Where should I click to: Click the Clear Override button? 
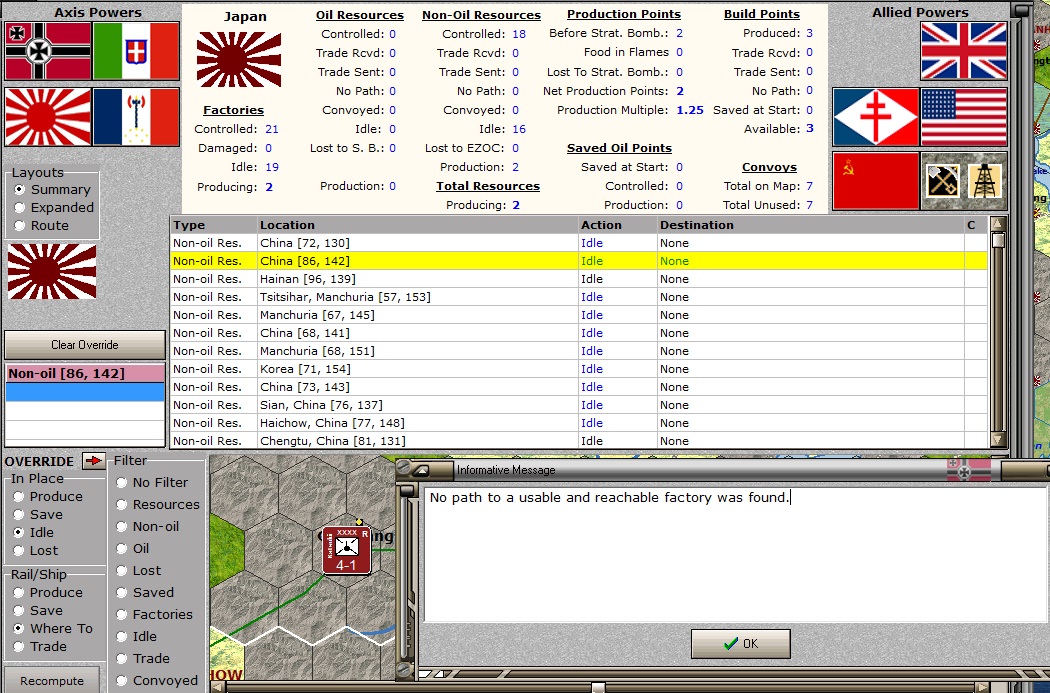[85, 345]
